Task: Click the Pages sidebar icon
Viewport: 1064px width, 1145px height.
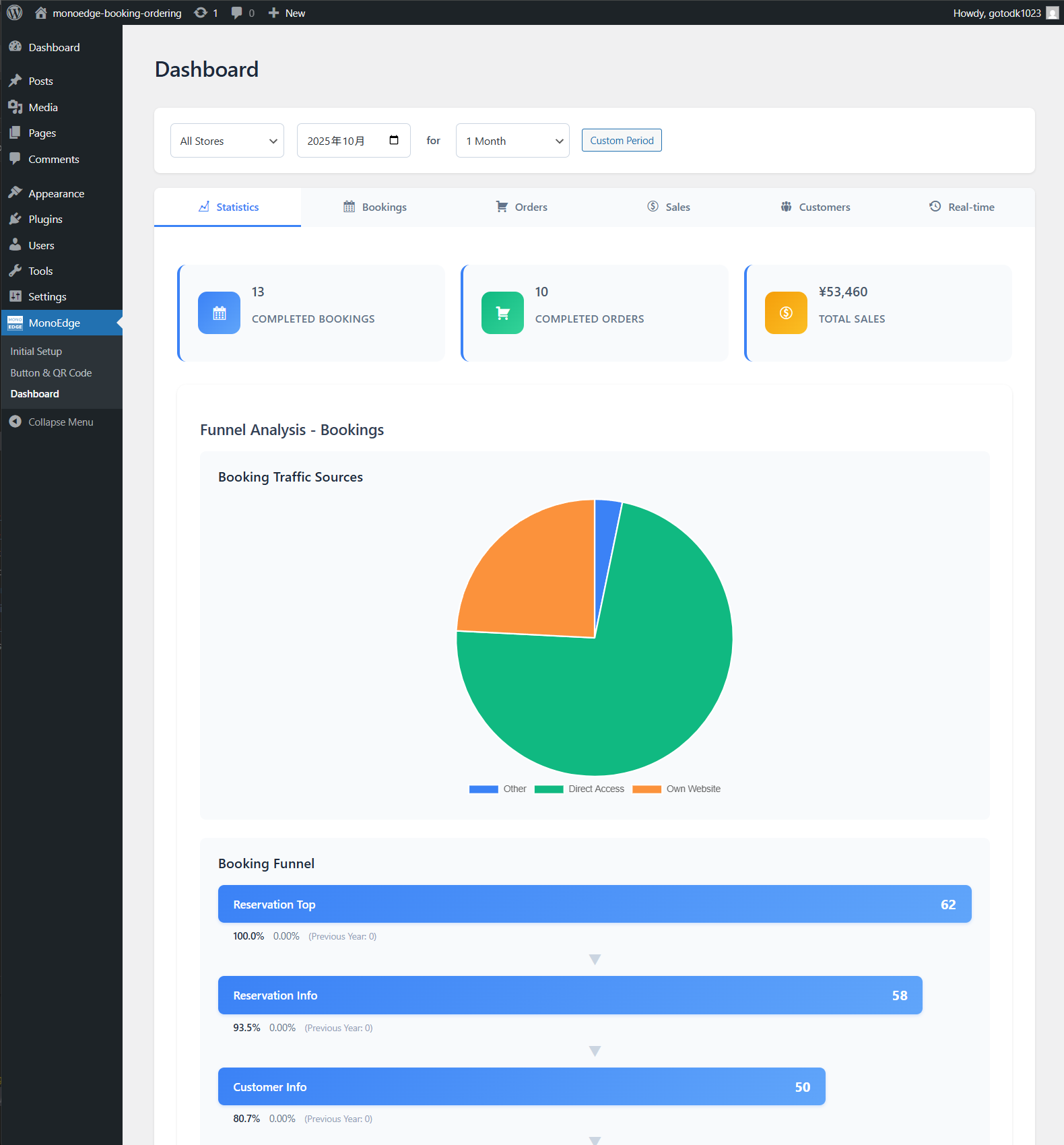Action: (x=15, y=133)
